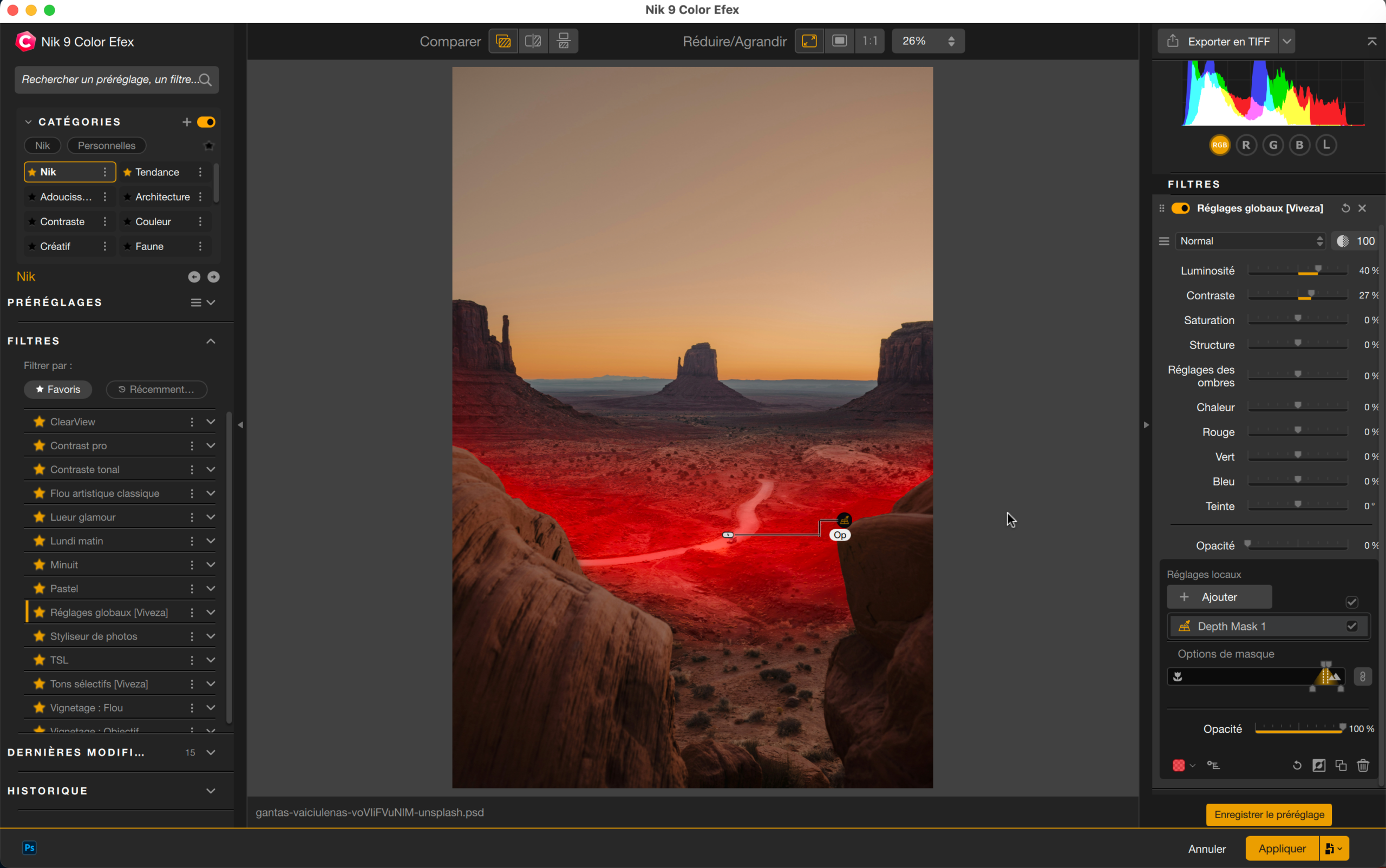Screen dimensions: 1386x868
Task: Click the split-view compare icon
Action: click(x=533, y=41)
